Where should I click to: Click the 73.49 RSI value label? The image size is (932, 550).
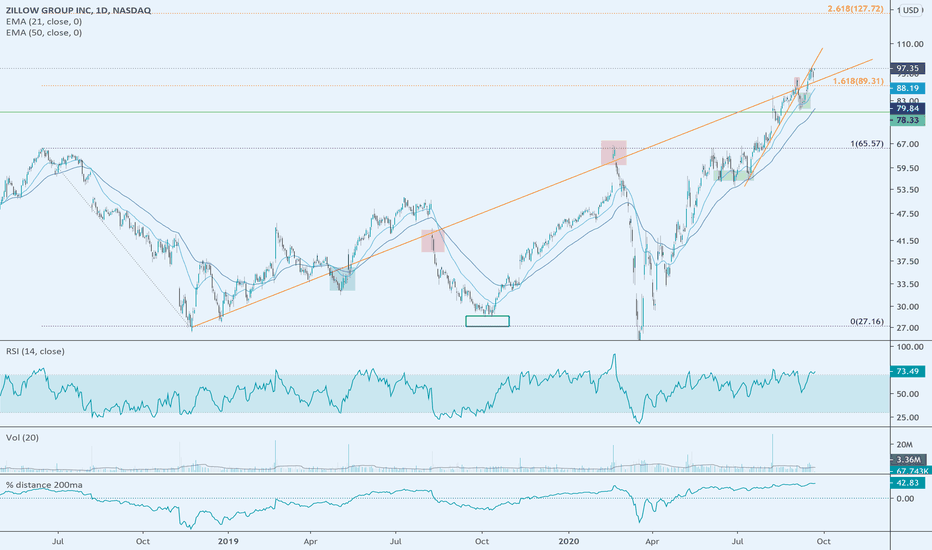908,371
